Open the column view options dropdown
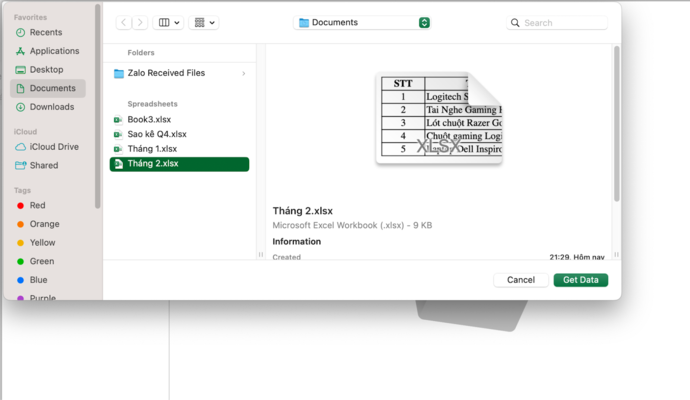 pyautogui.click(x=169, y=22)
